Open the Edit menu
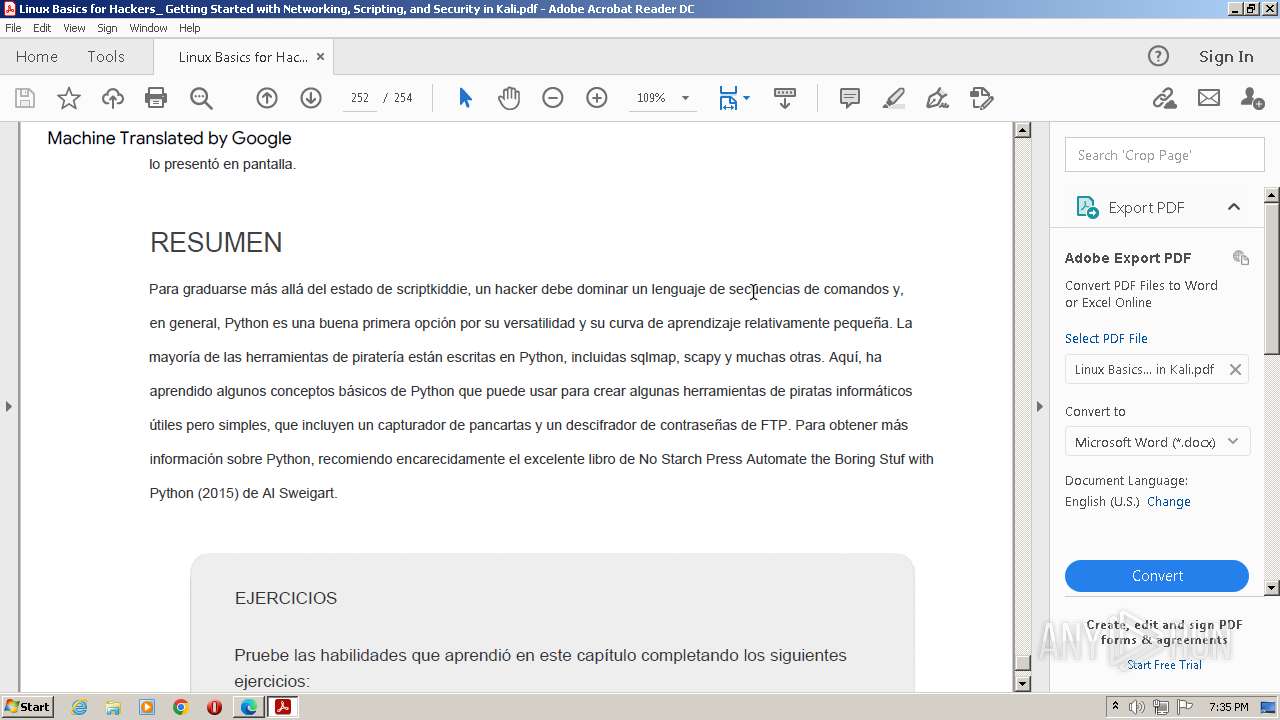Image resolution: width=1280 pixels, height=720 pixels. tap(42, 28)
